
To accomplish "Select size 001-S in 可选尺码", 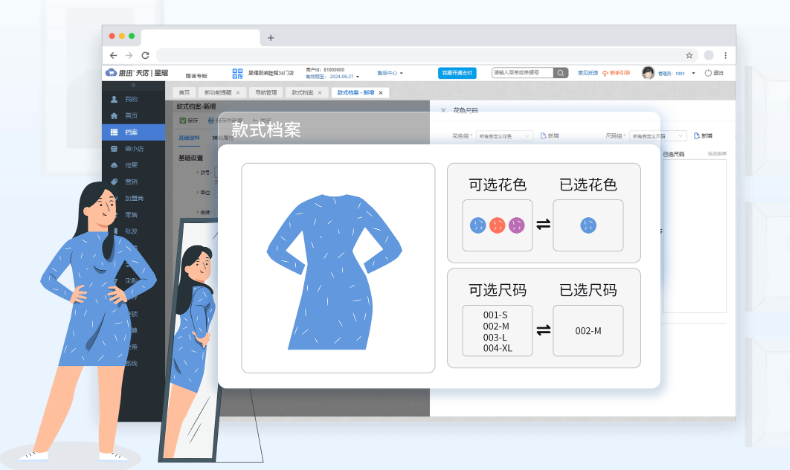I will tap(495, 315).
